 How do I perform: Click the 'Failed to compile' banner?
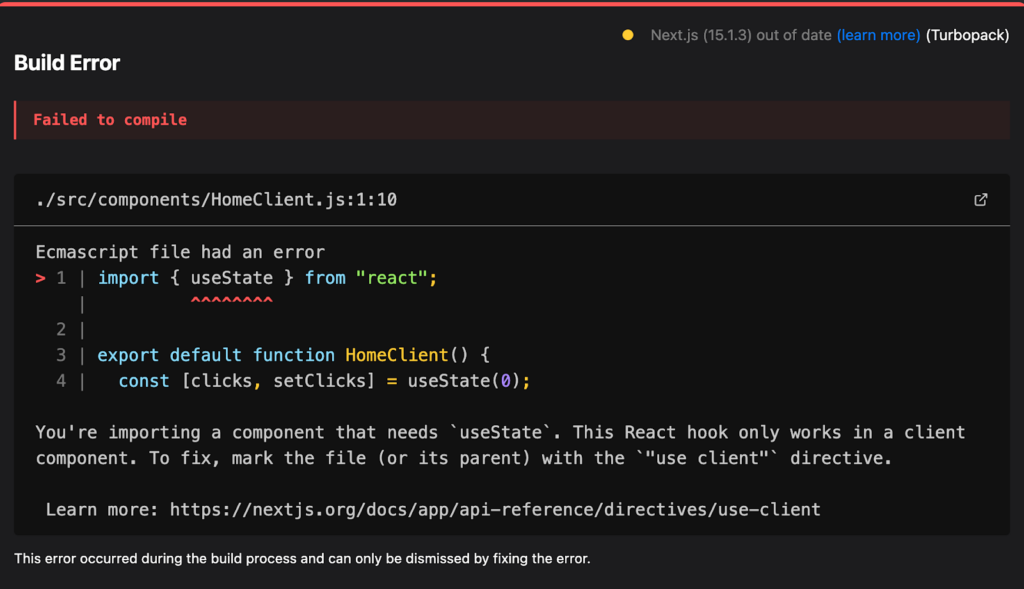tap(512, 120)
